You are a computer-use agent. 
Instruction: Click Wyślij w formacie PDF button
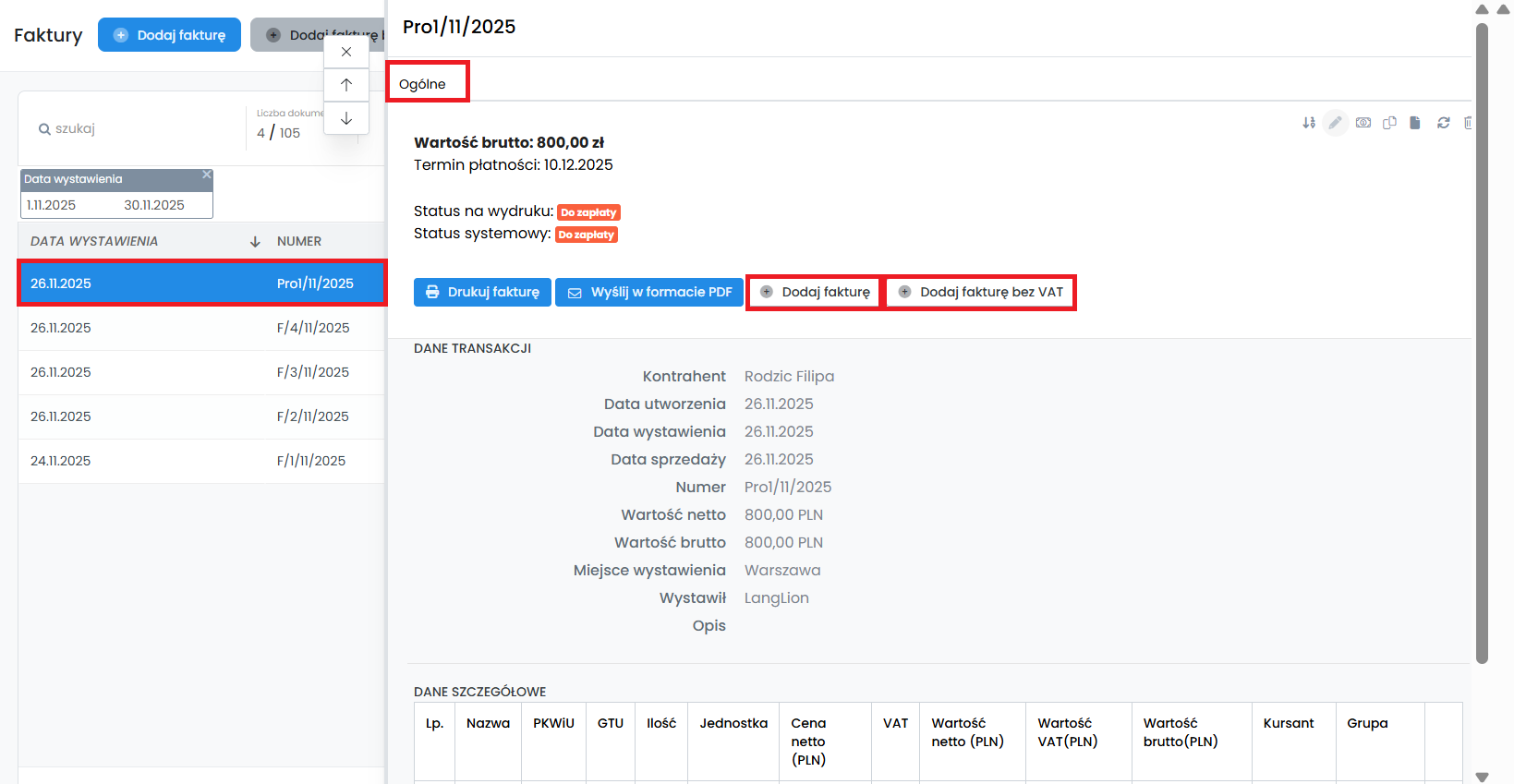click(x=649, y=292)
